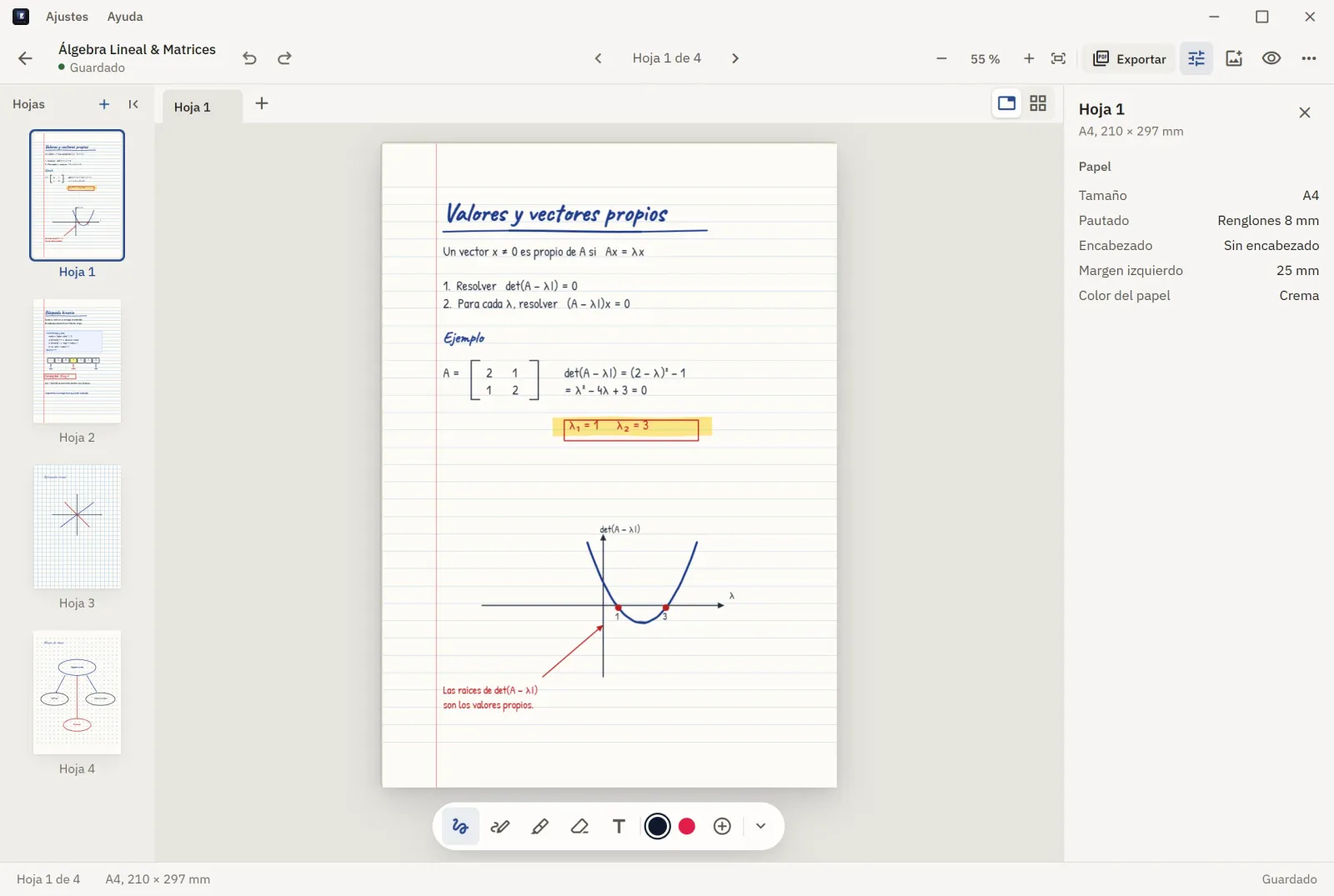Pick the dark navy color swatch
The height and width of the screenshot is (896, 1334).
[658, 826]
